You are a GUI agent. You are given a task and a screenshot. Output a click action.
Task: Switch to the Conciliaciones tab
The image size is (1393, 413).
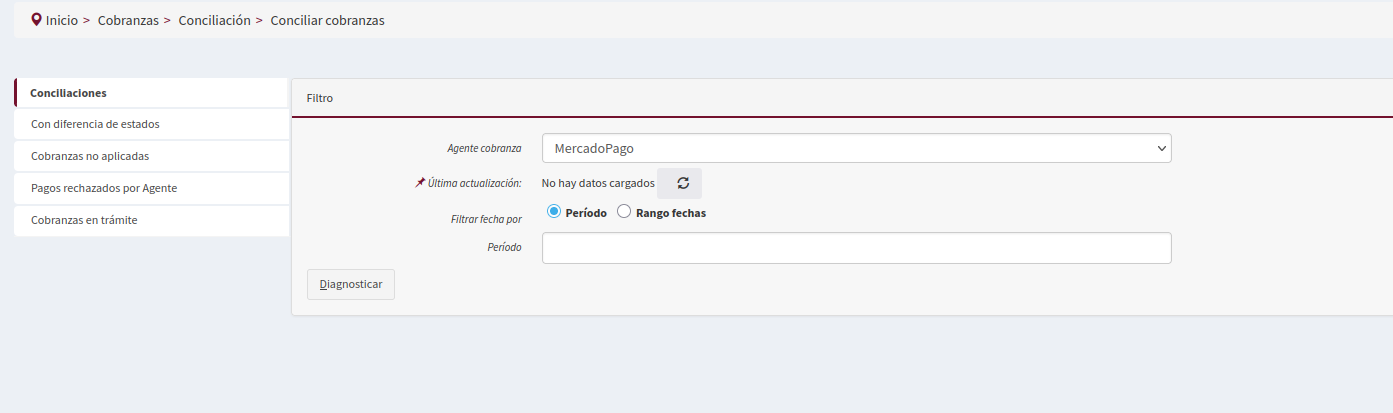tap(68, 93)
